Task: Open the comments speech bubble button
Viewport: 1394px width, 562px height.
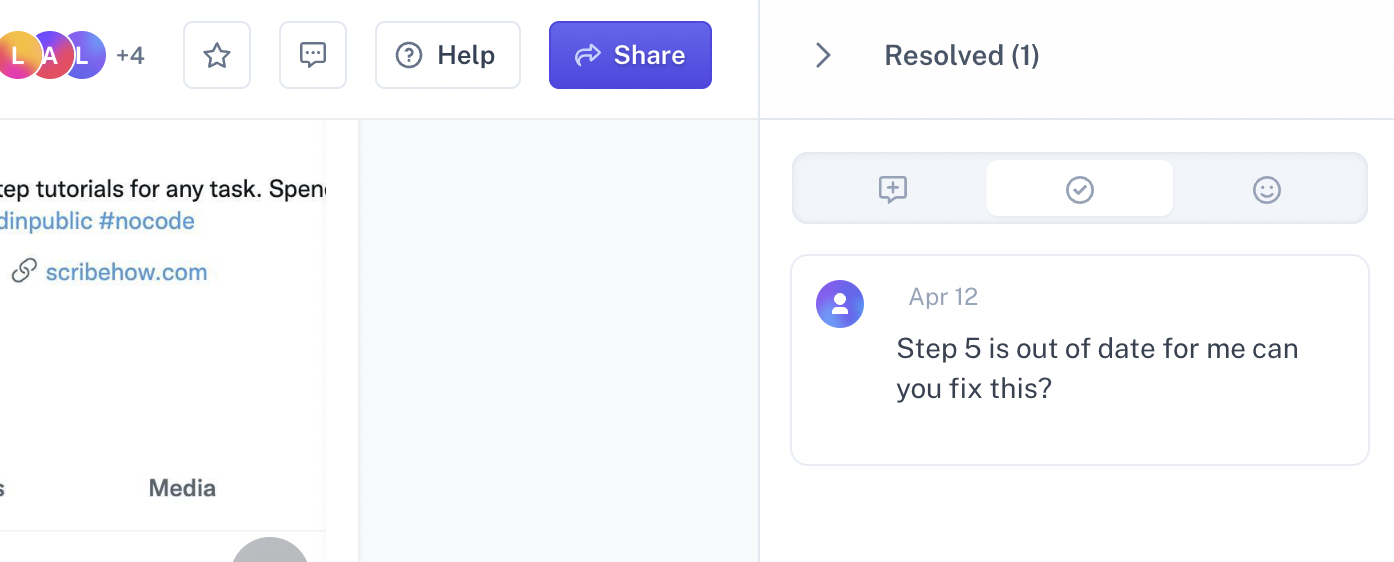Action: click(x=313, y=55)
